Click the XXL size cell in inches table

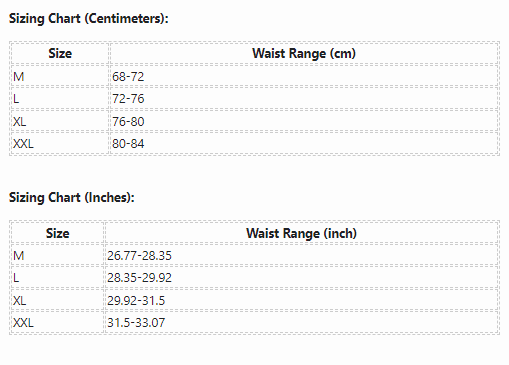58,323
